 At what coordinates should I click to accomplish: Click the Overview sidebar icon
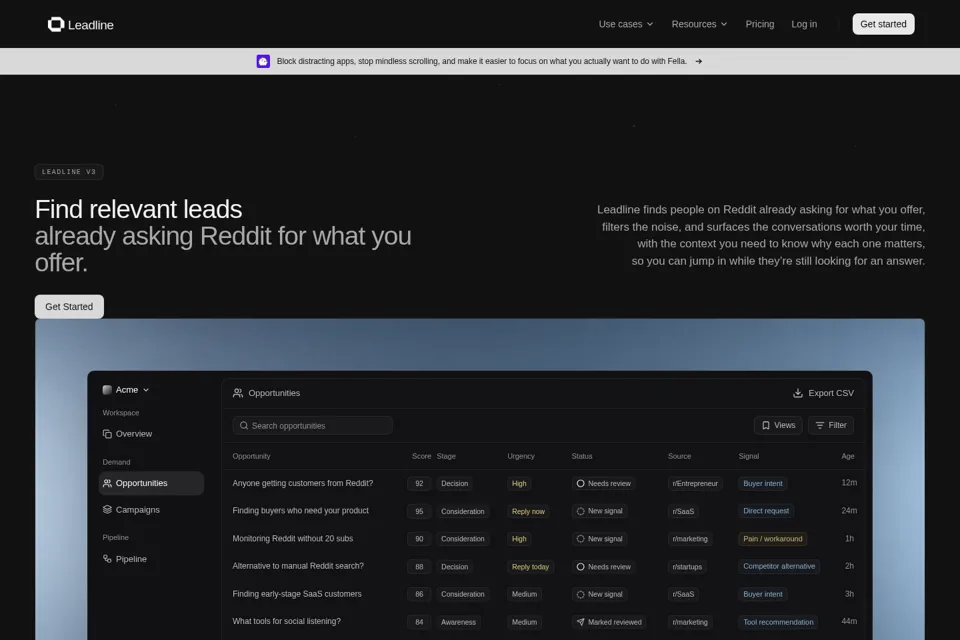pyautogui.click(x=107, y=434)
